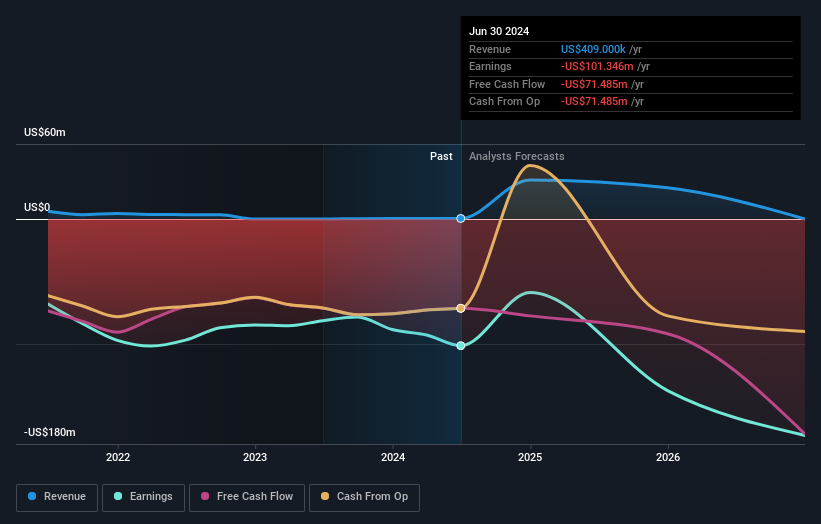The height and width of the screenshot is (524, 821).
Task: Click the 2024 x-axis label
Action: point(393,457)
